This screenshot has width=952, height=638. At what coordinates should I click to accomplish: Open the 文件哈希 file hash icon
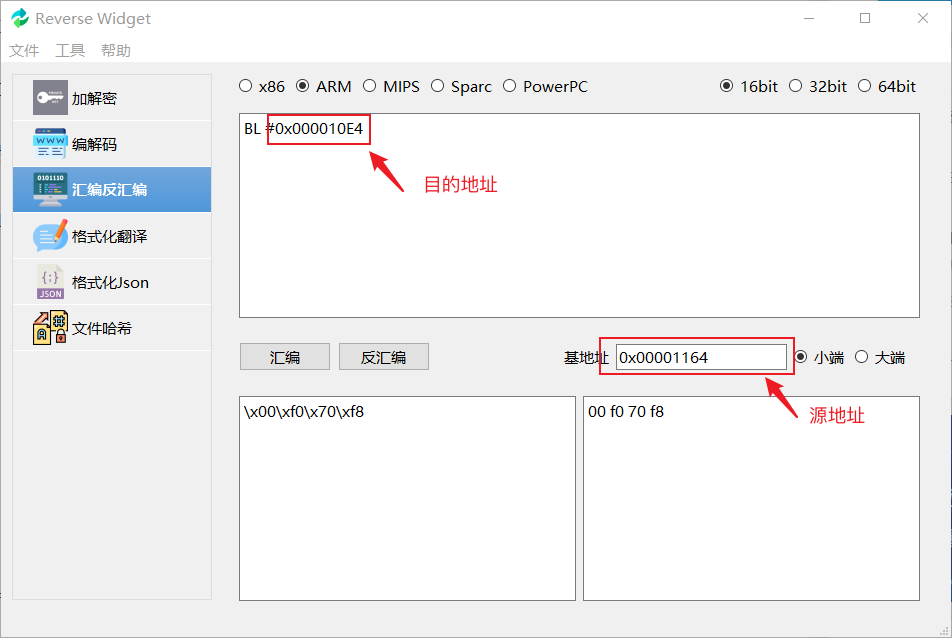(50, 328)
